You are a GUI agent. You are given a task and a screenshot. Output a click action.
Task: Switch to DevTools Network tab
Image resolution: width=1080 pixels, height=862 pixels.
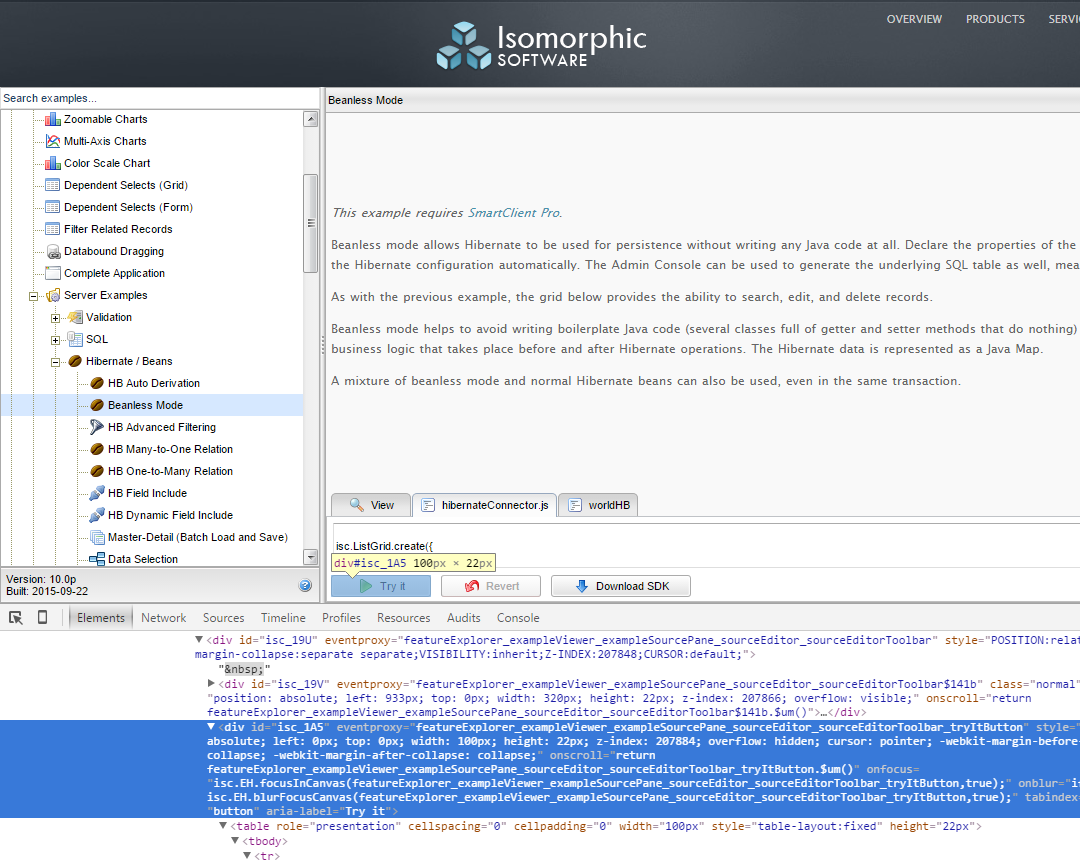click(x=164, y=618)
